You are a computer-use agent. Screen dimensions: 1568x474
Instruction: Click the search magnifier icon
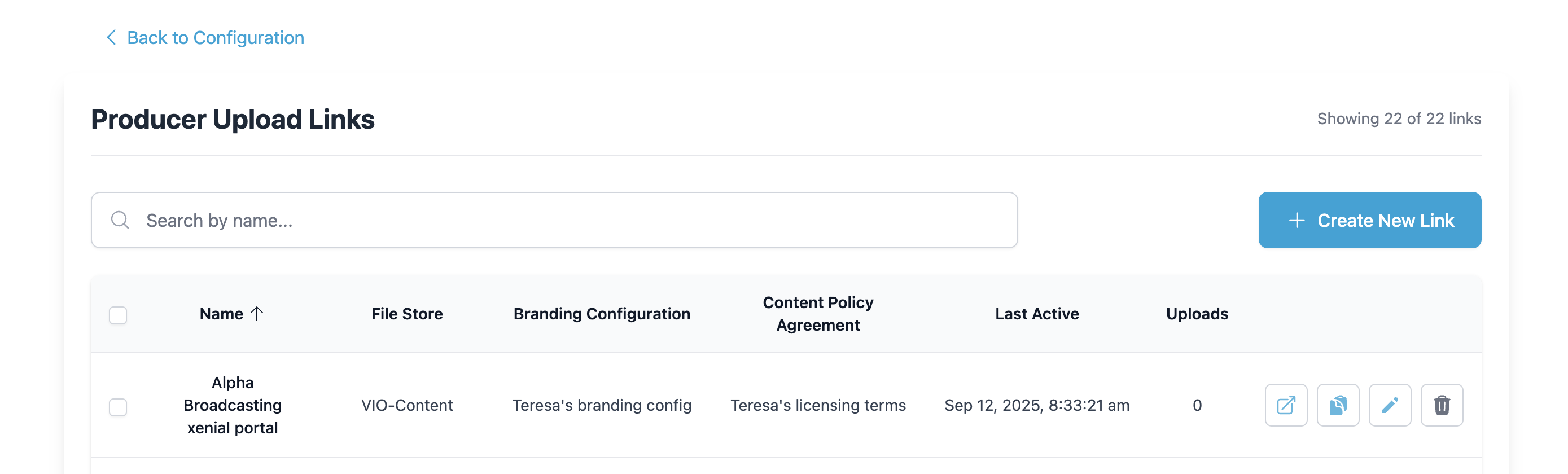(x=120, y=220)
